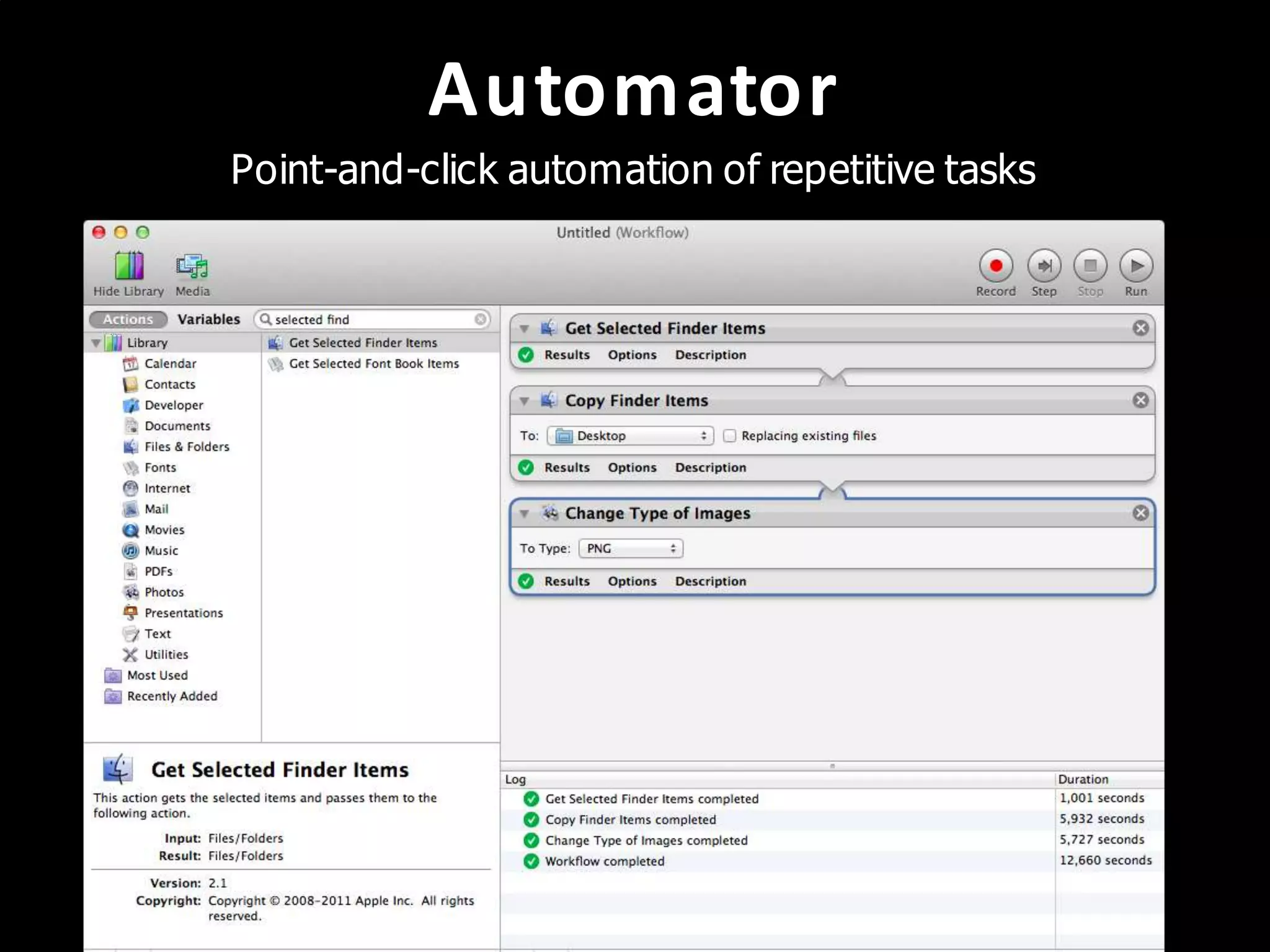The height and width of the screenshot is (952, 1270).
Task: Start recording with the Record button
Action: [996, 267]
